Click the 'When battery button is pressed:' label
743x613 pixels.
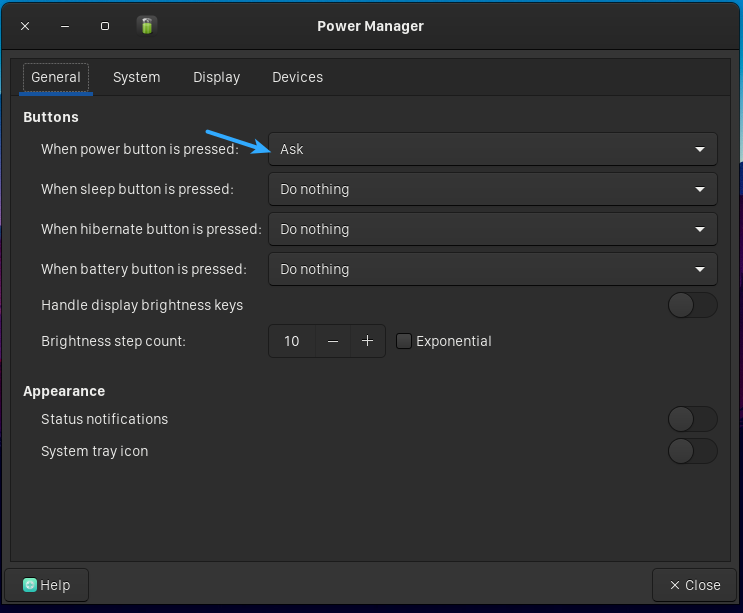point(144,269)
